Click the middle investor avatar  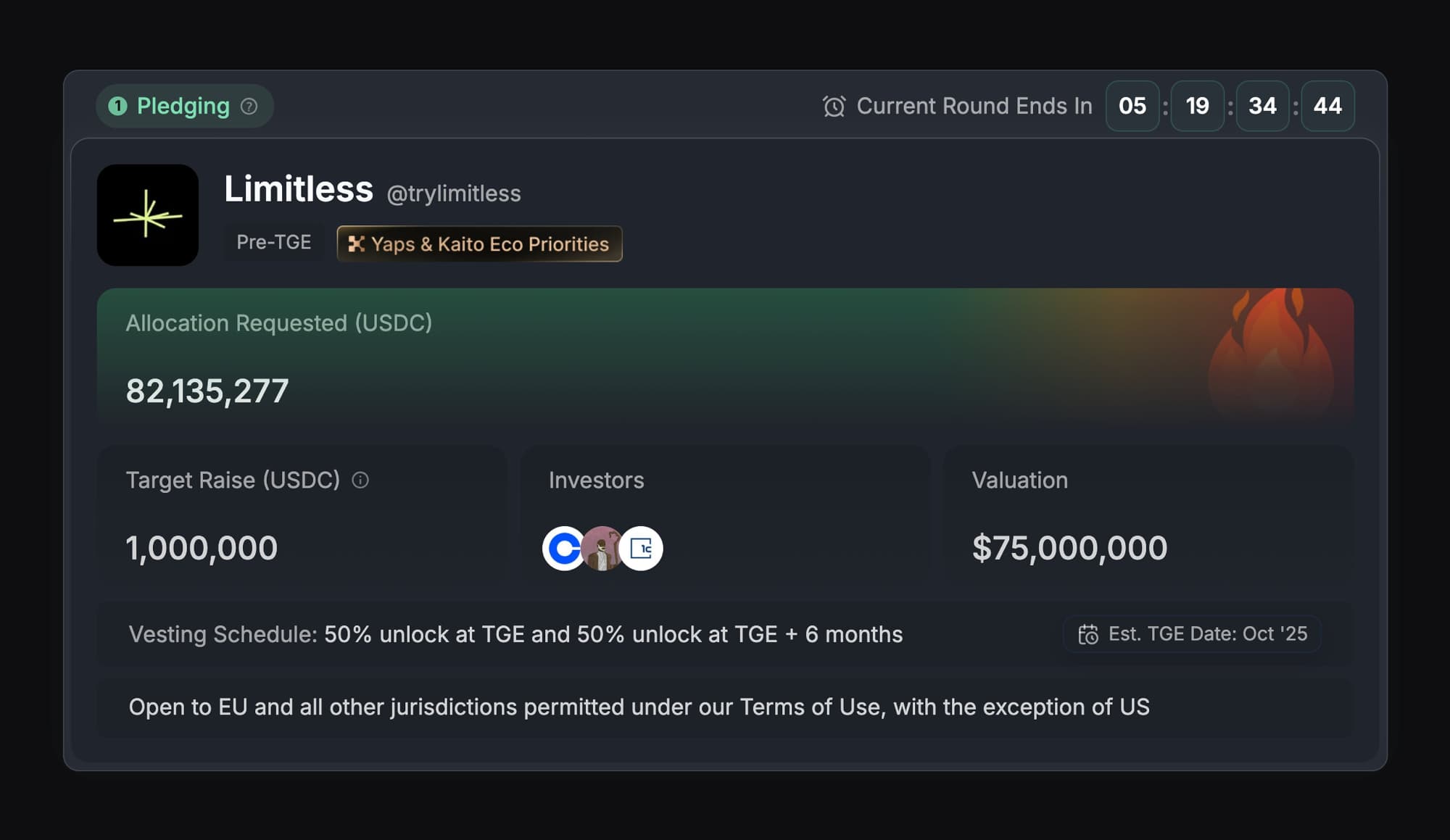(602, 549)
